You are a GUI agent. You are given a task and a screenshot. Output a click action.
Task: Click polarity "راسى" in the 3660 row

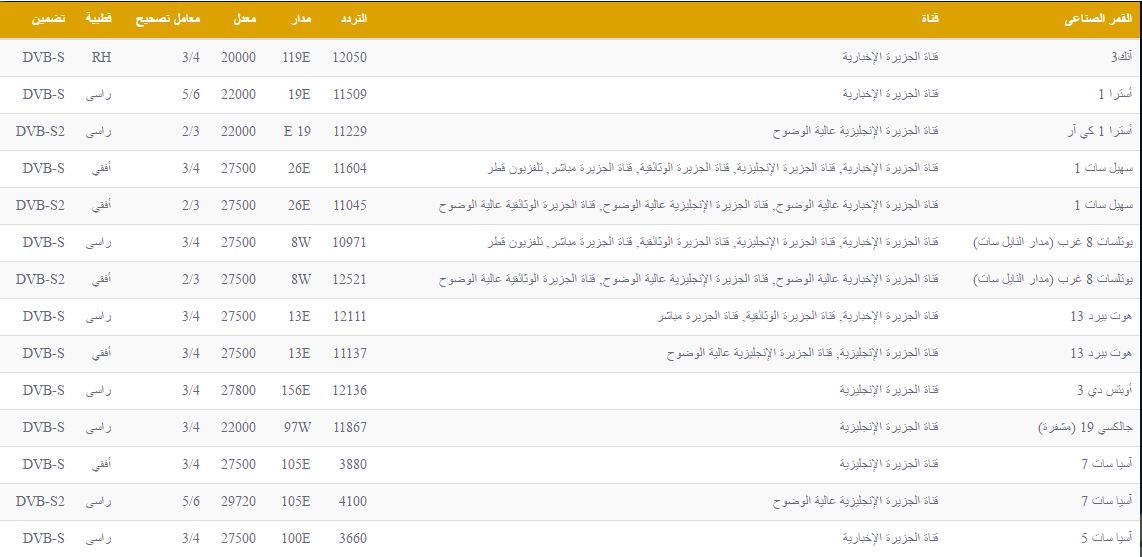(x=99, y=539)
